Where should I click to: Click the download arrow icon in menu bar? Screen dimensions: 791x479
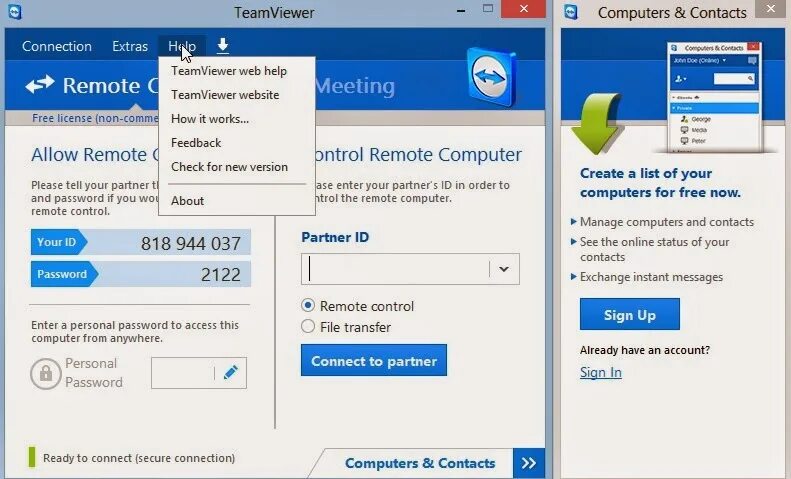(x=222, y=46)
